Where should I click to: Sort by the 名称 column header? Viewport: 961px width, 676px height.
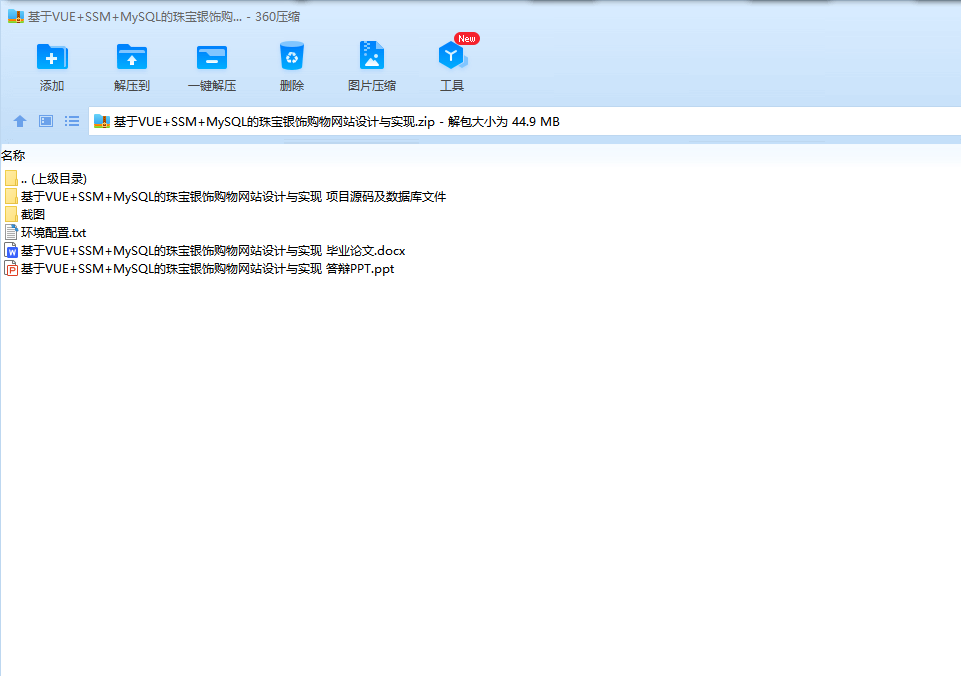click(x=13, y=156)
